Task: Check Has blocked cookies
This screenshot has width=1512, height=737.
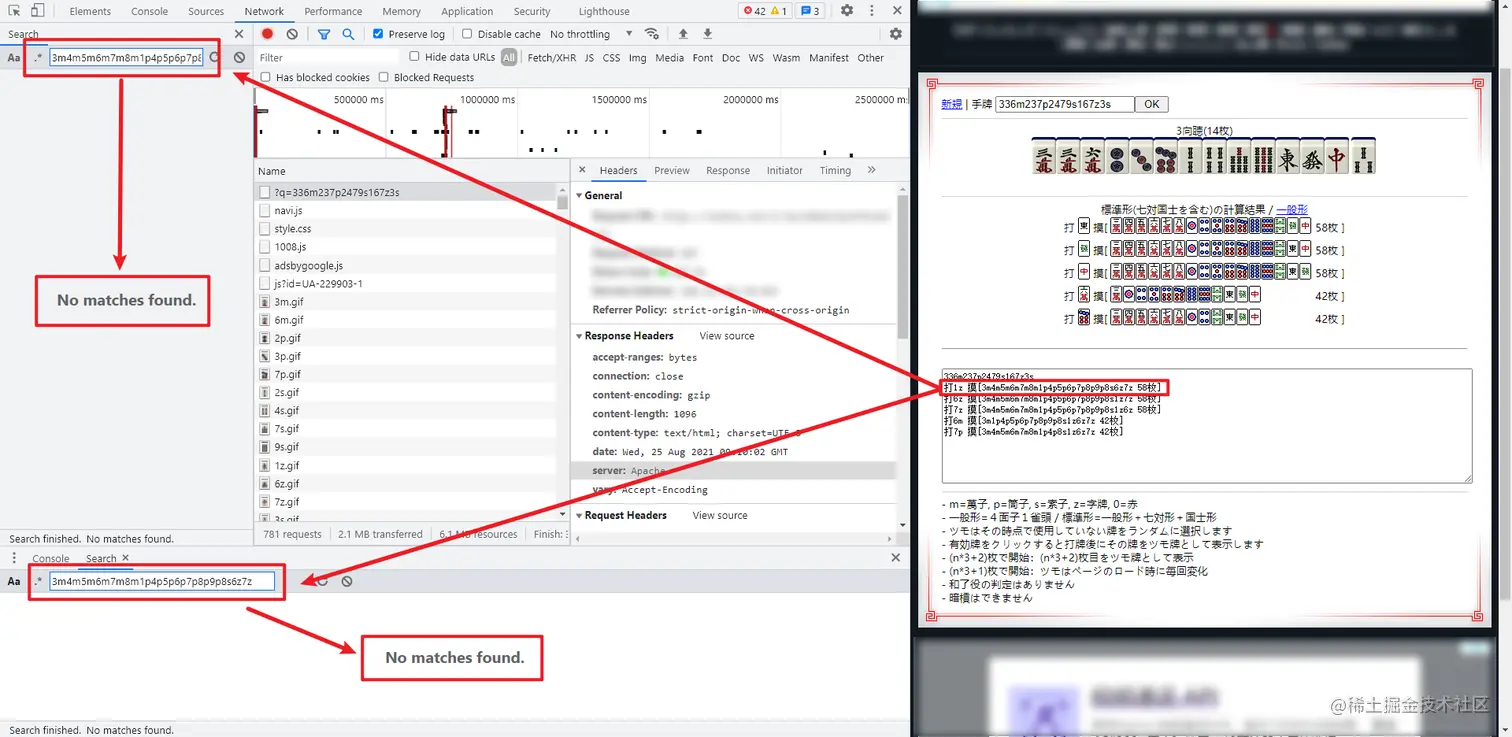Action: tap(266, 77)
